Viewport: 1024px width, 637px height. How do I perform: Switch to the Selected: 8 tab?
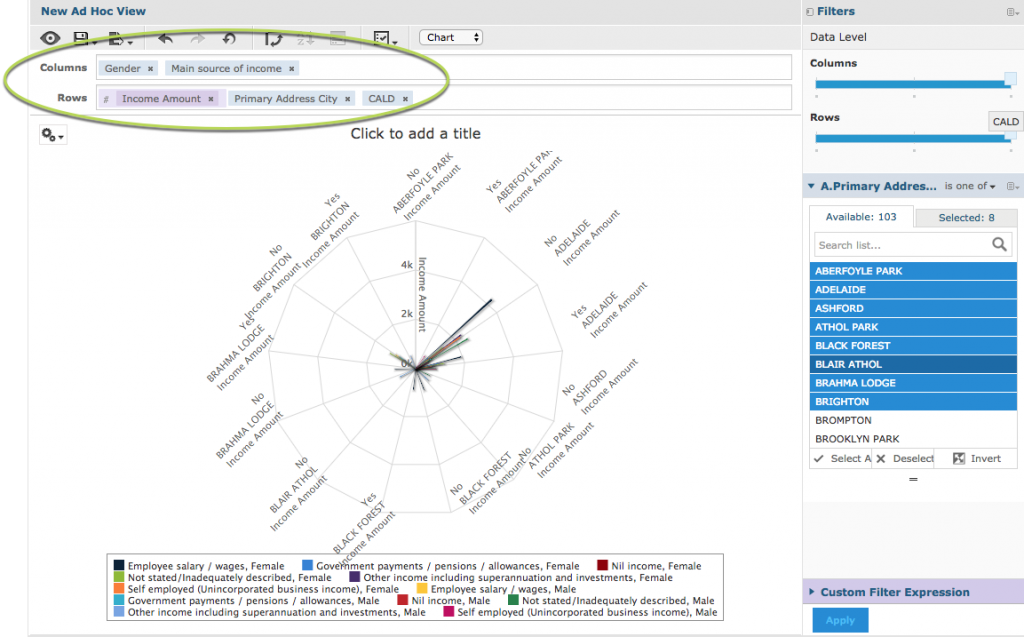(x=966, y=217)
